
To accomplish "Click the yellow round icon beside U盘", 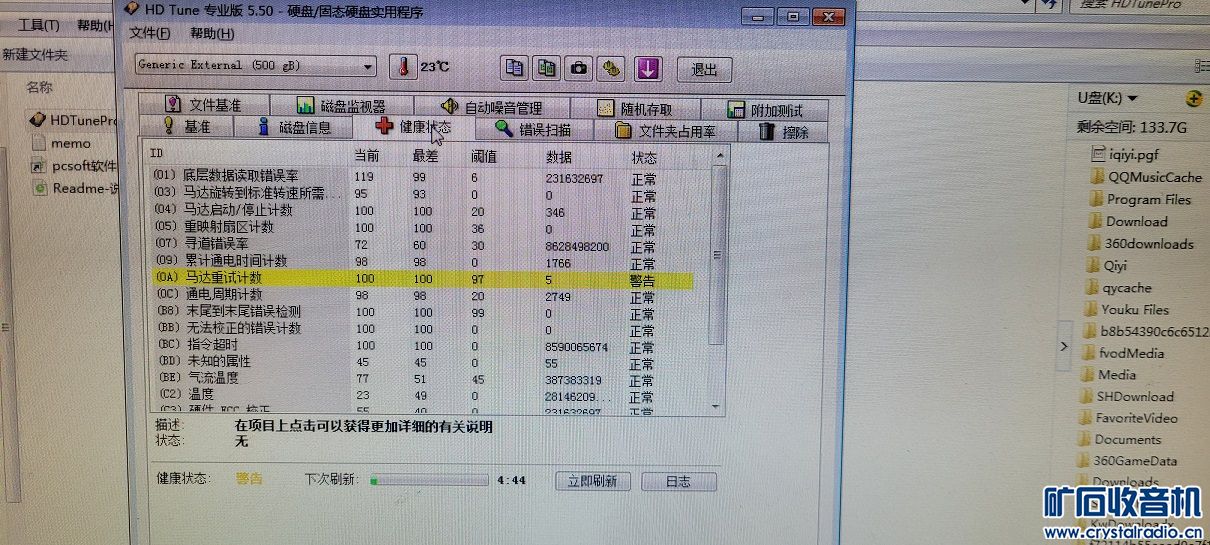I will (1193, 98).
